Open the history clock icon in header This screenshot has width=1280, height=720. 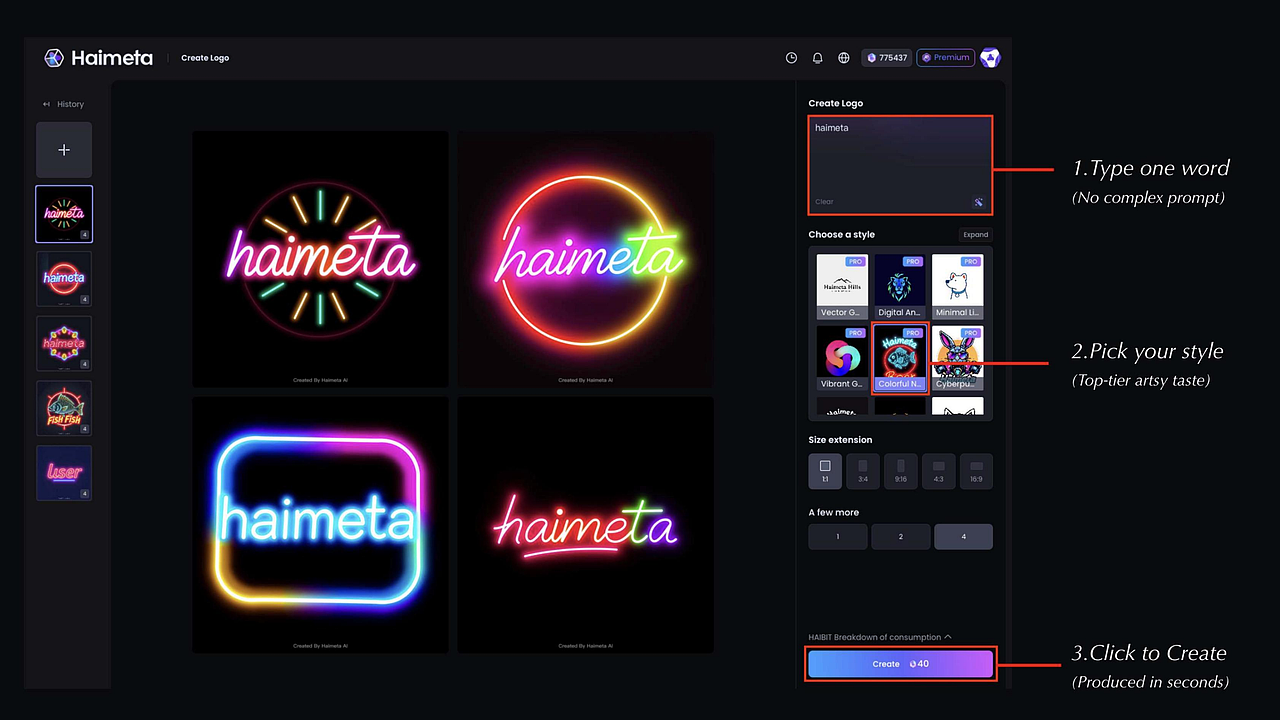point(791,58)
